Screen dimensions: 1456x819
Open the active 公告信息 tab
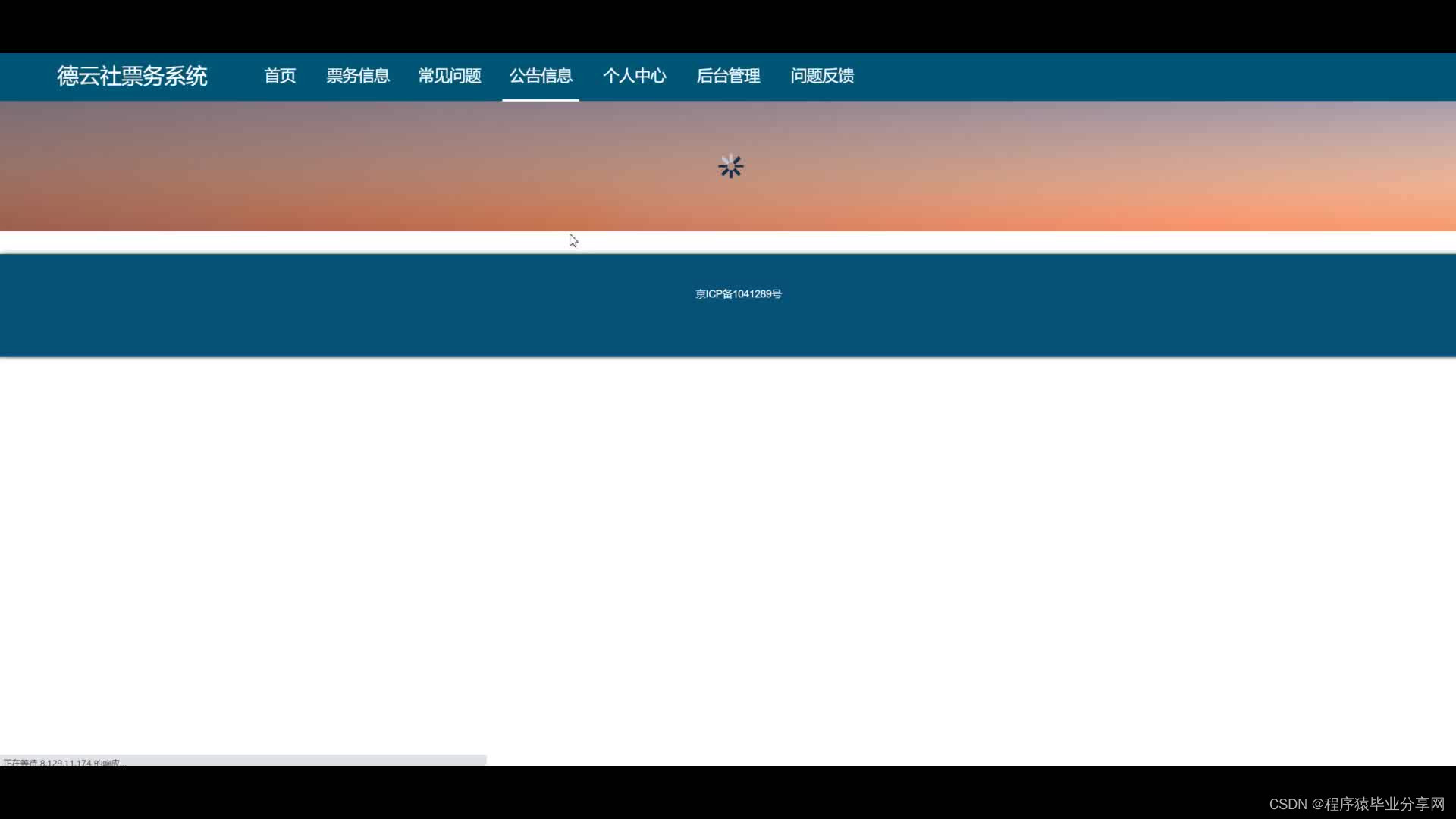pos(541,76)
